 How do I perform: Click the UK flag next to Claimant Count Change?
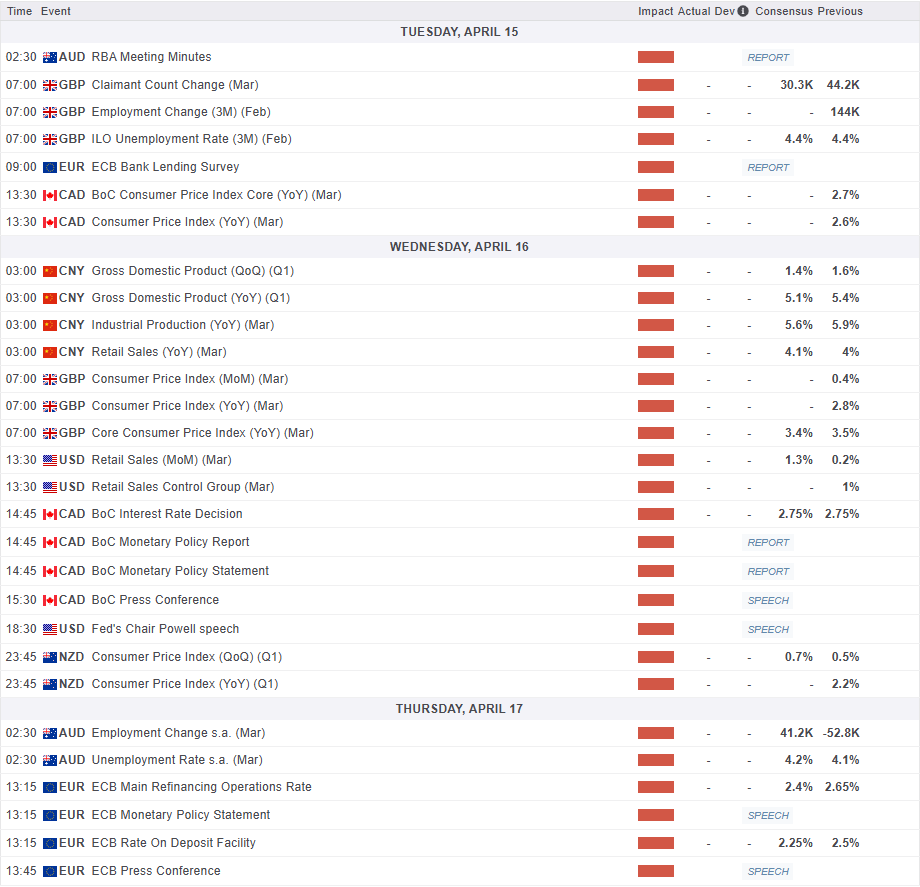coord(50,85)
